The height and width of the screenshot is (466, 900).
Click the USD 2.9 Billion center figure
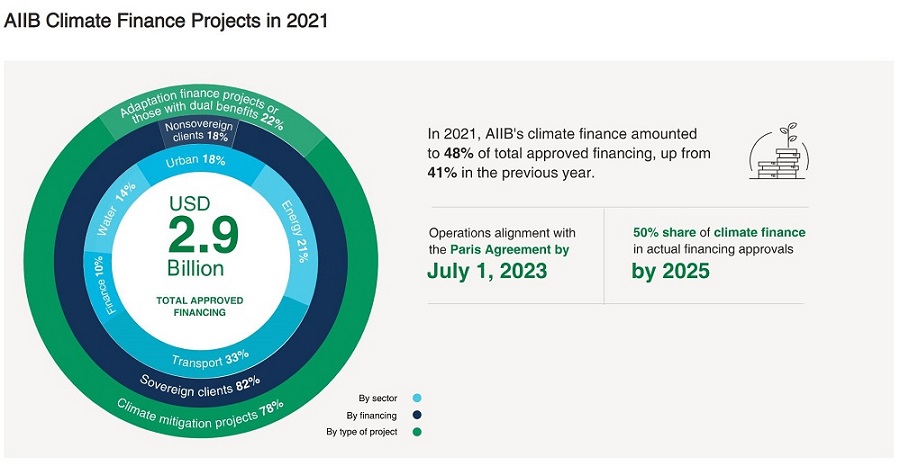203,236
